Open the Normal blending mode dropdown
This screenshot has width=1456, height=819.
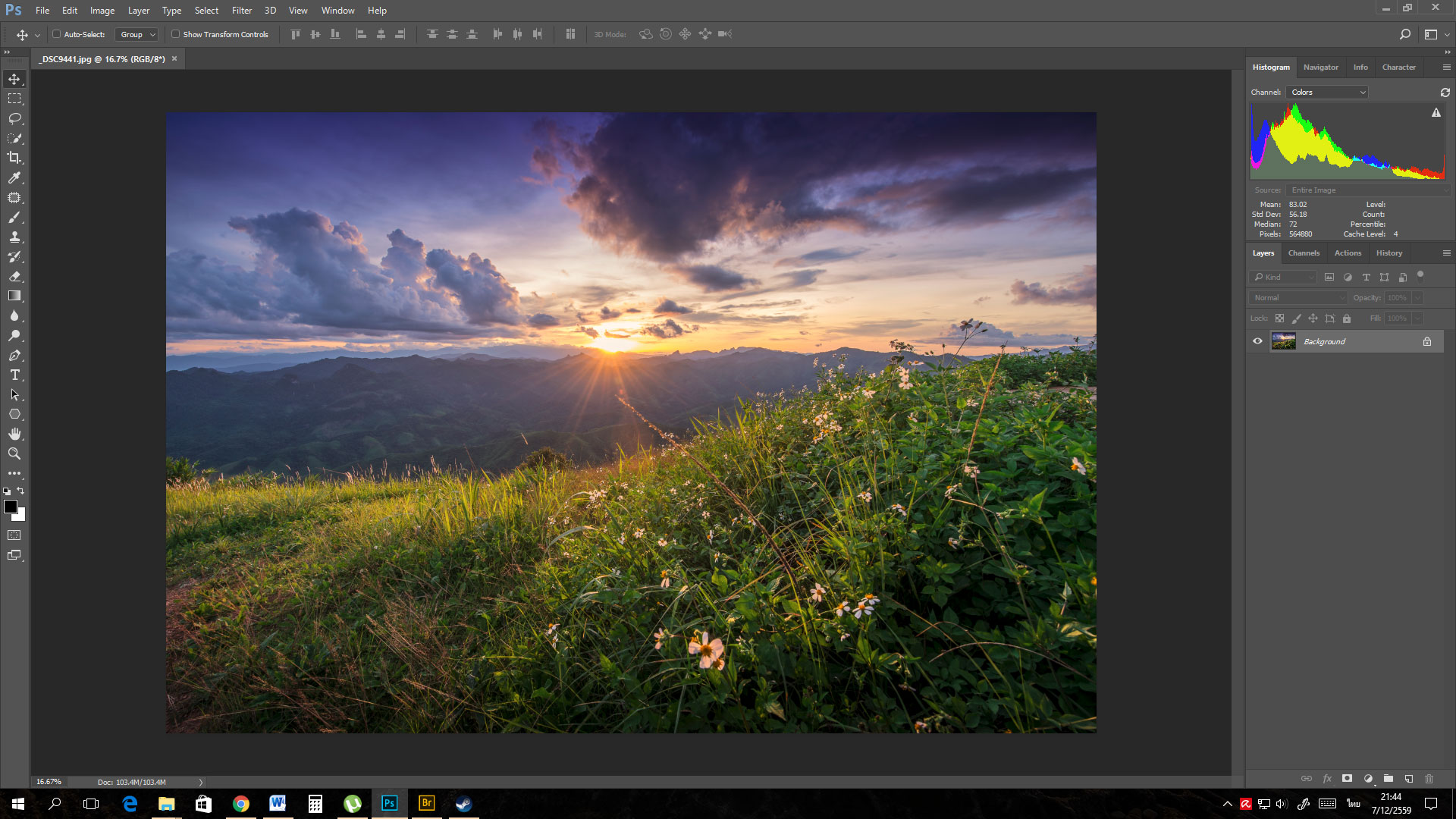[1298, 298]
